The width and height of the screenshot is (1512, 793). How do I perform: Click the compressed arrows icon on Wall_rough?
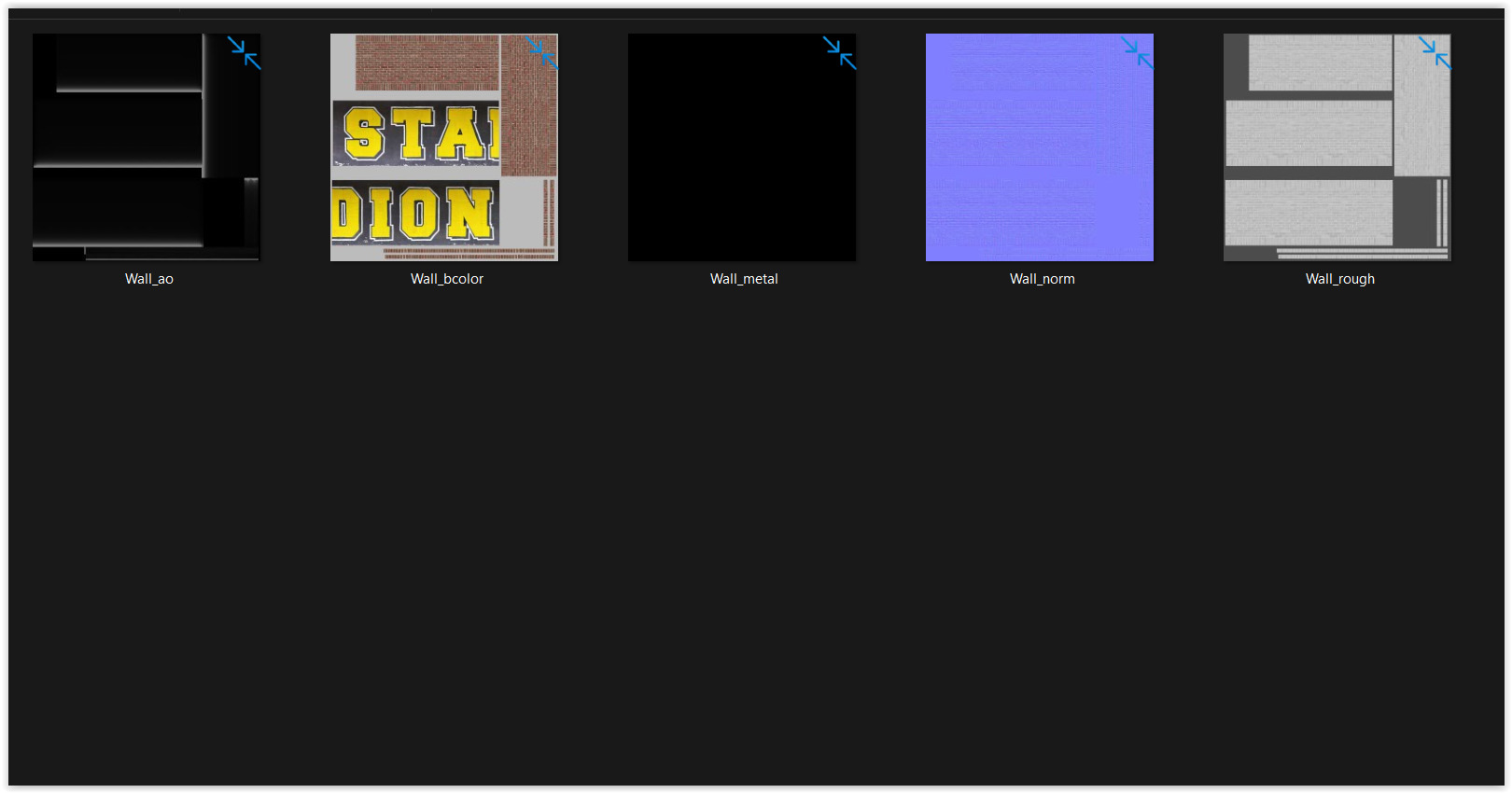pos(1435,53)
